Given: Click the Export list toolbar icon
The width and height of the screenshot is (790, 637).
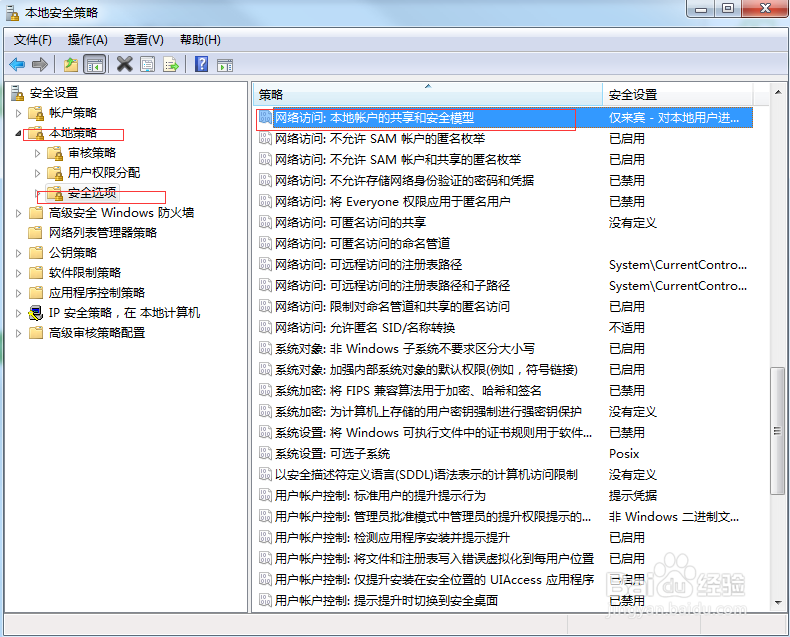Looking at the screenshot, I should point(171,65).
